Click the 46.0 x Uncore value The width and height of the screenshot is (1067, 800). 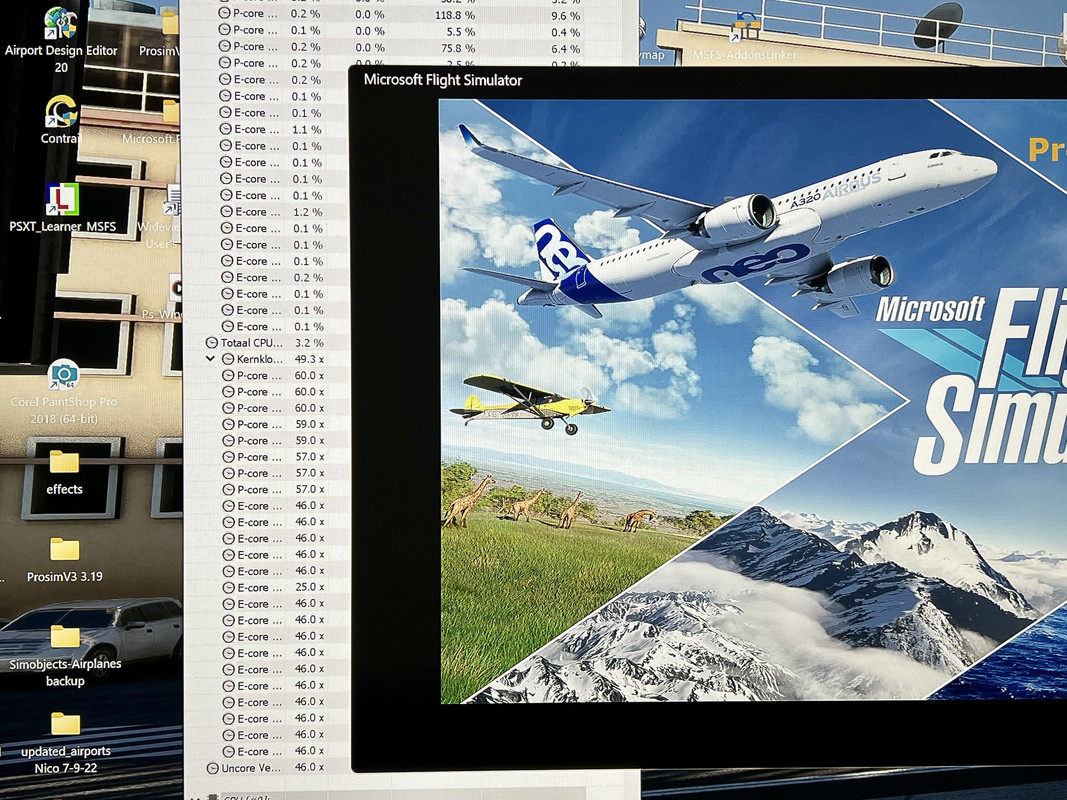click(310, 767)
